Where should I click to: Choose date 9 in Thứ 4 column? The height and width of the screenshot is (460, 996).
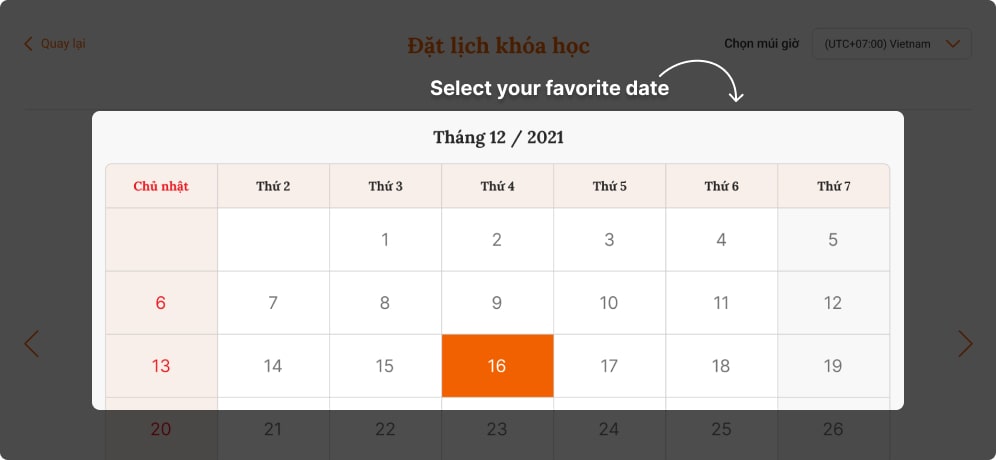[497, 303]
